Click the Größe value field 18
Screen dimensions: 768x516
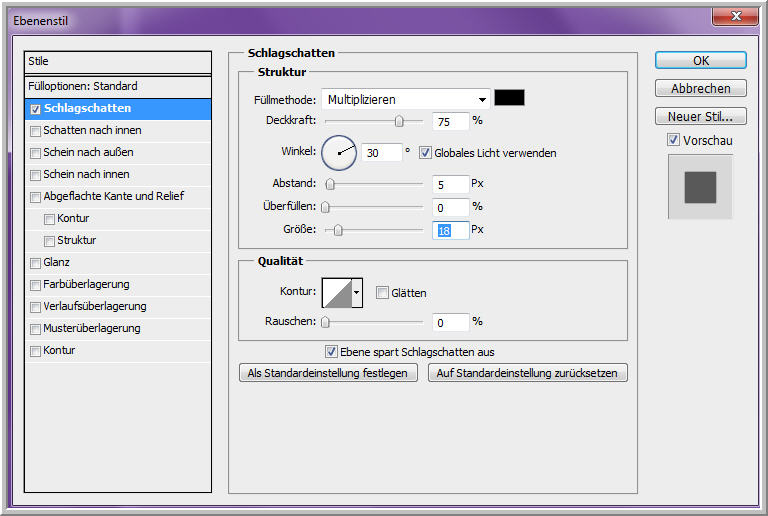click(451, 230)
